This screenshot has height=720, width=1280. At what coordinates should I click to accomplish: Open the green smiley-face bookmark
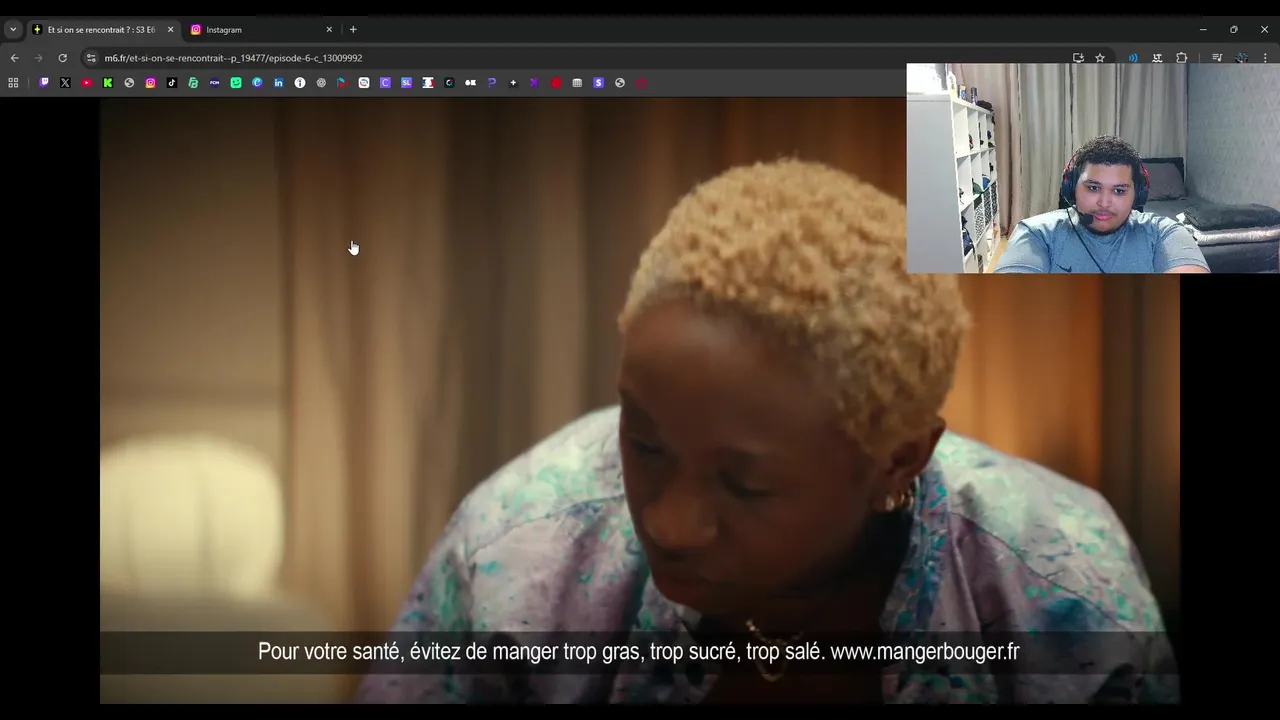(x=236, y=83)
